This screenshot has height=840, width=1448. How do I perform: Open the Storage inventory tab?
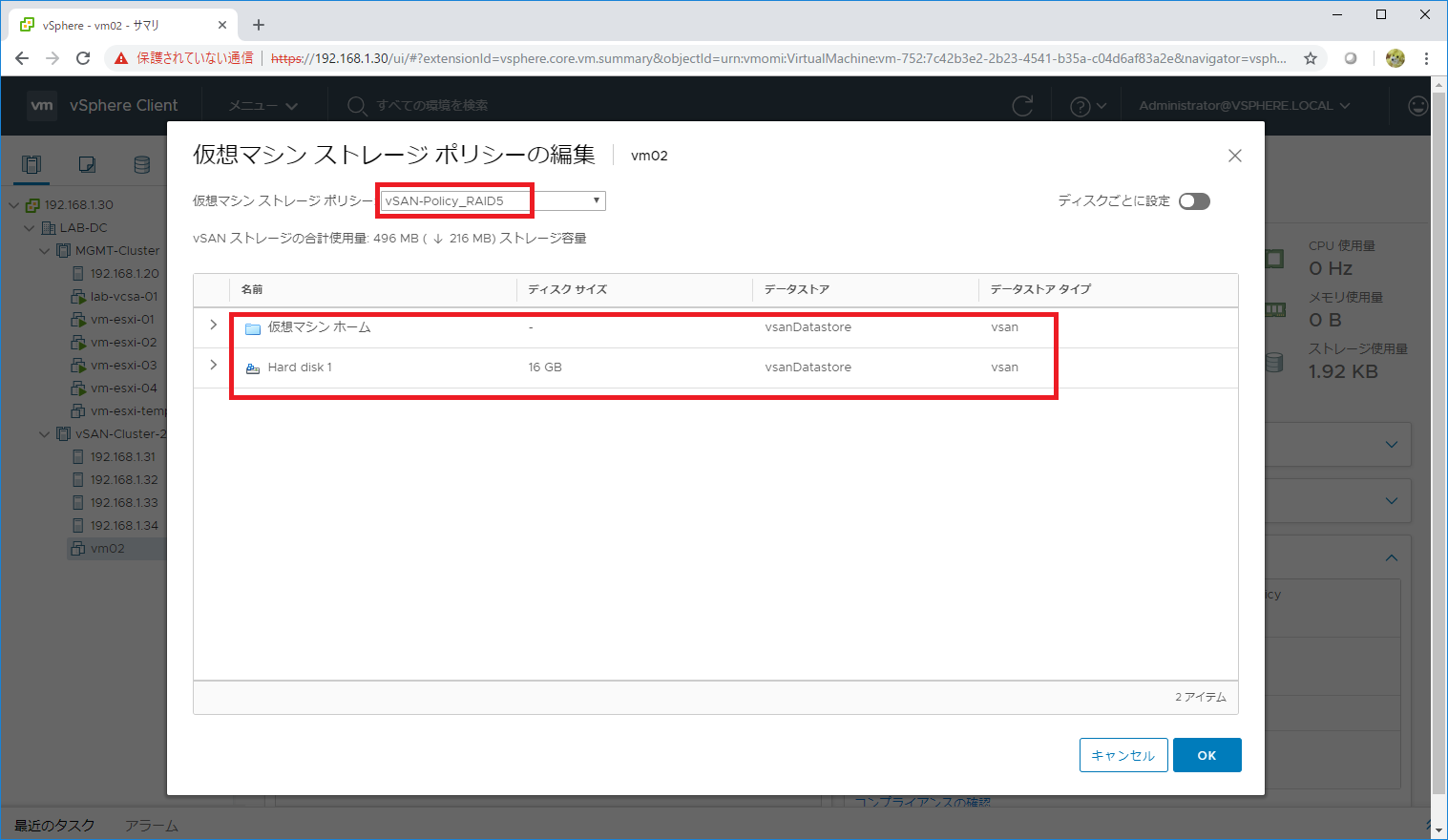142,165
